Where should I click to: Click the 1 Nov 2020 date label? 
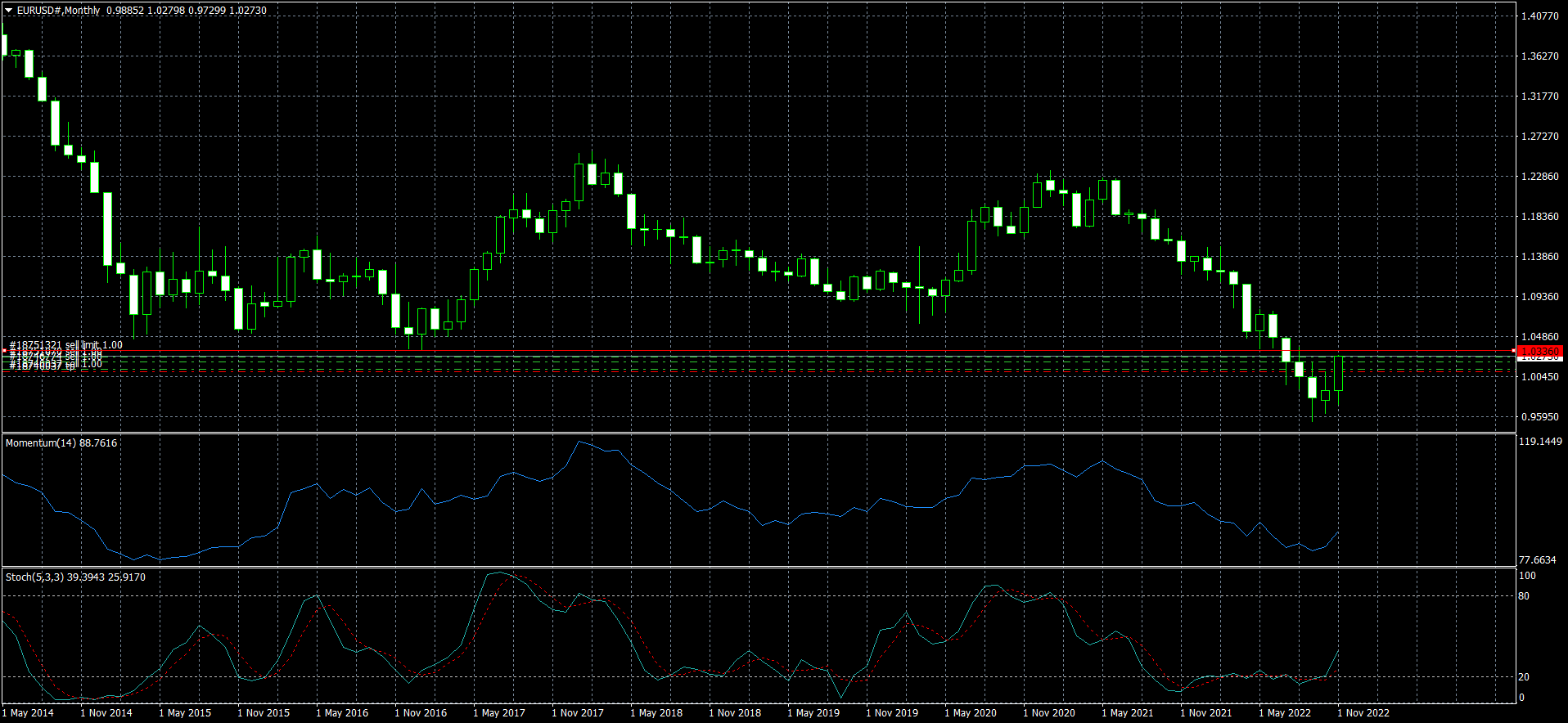[1049, 713]
